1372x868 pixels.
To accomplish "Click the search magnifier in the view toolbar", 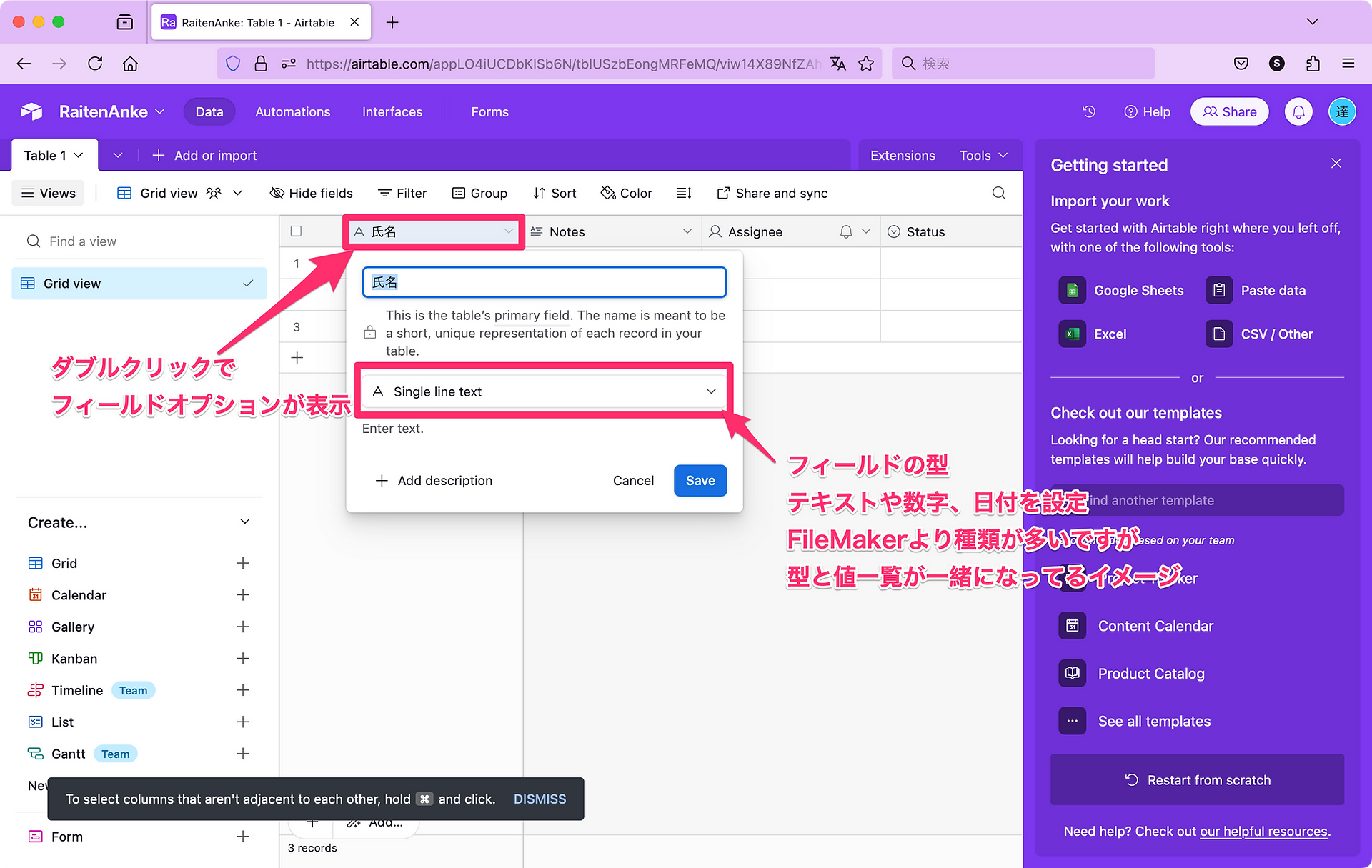I will coord(999,193).
